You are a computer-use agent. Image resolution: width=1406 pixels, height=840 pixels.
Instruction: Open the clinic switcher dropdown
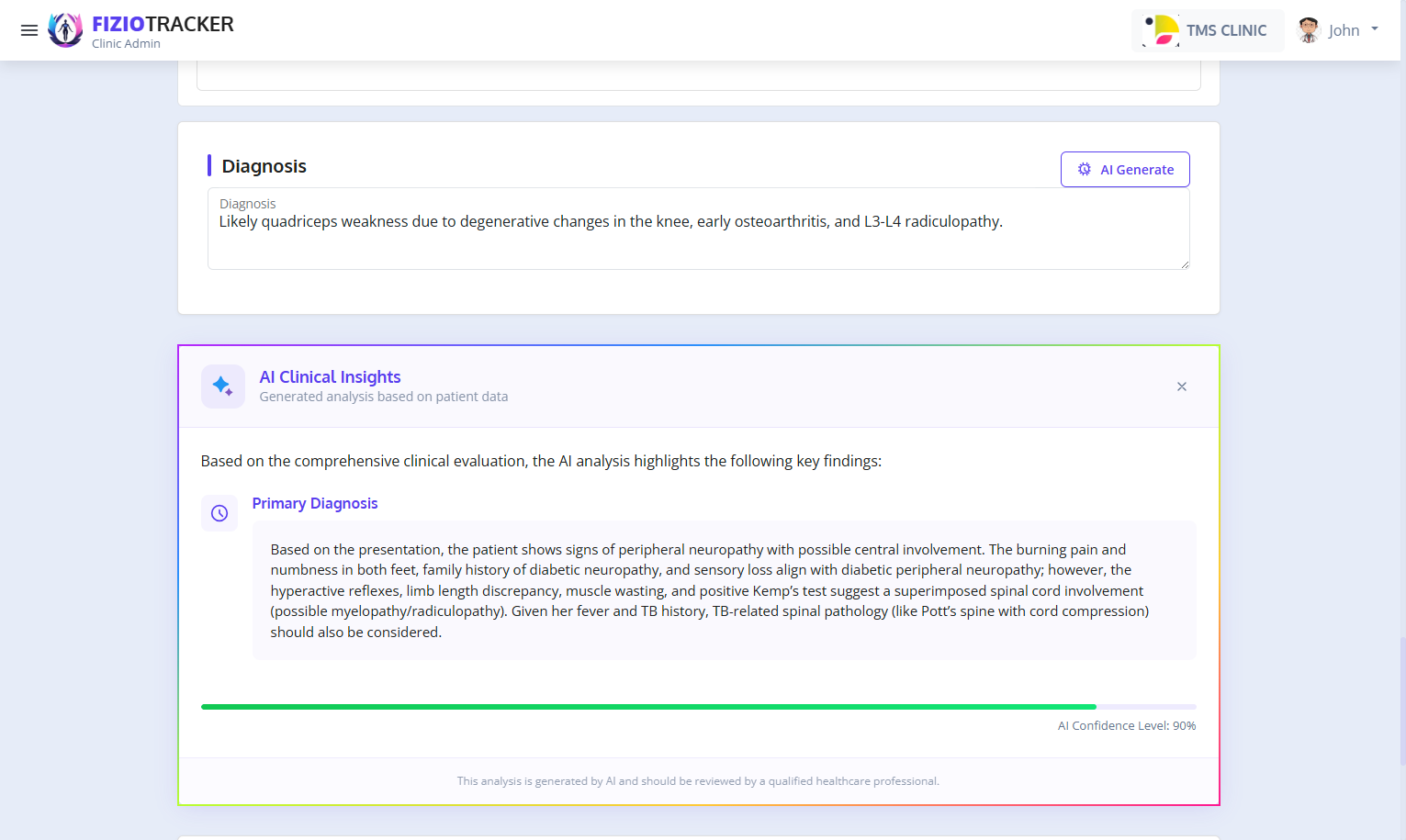click(x=1208, y=29)
